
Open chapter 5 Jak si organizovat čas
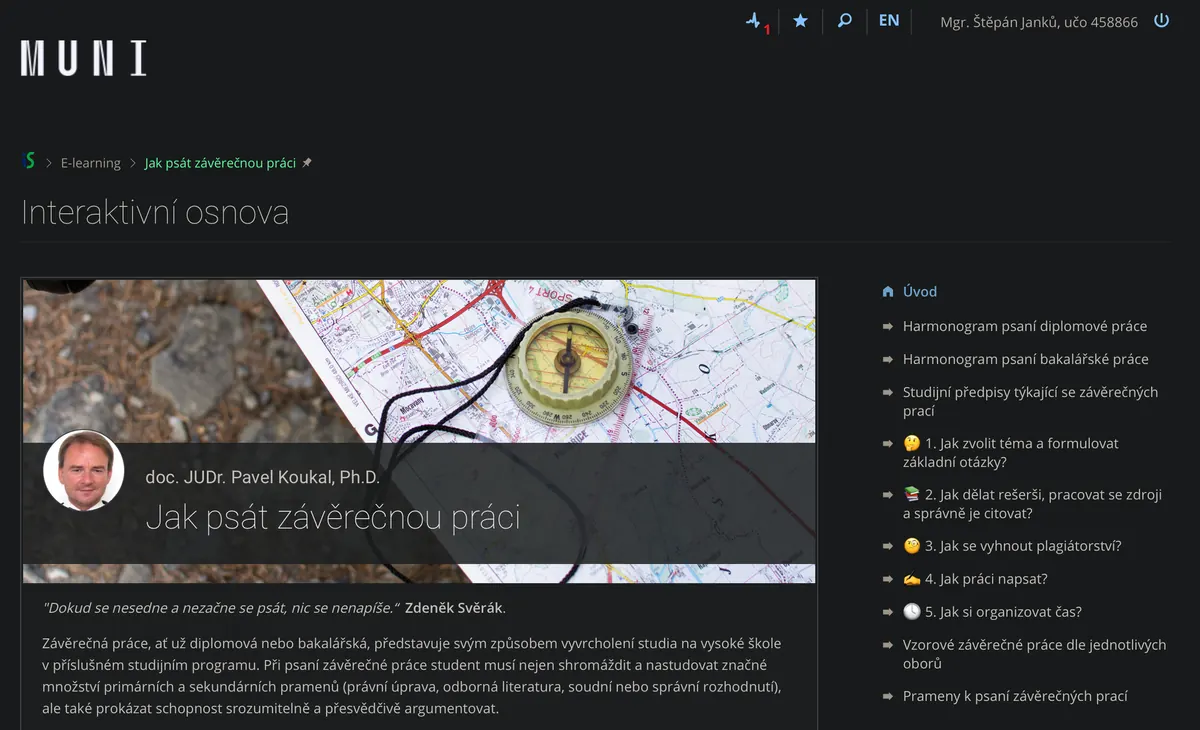(992, 612)
